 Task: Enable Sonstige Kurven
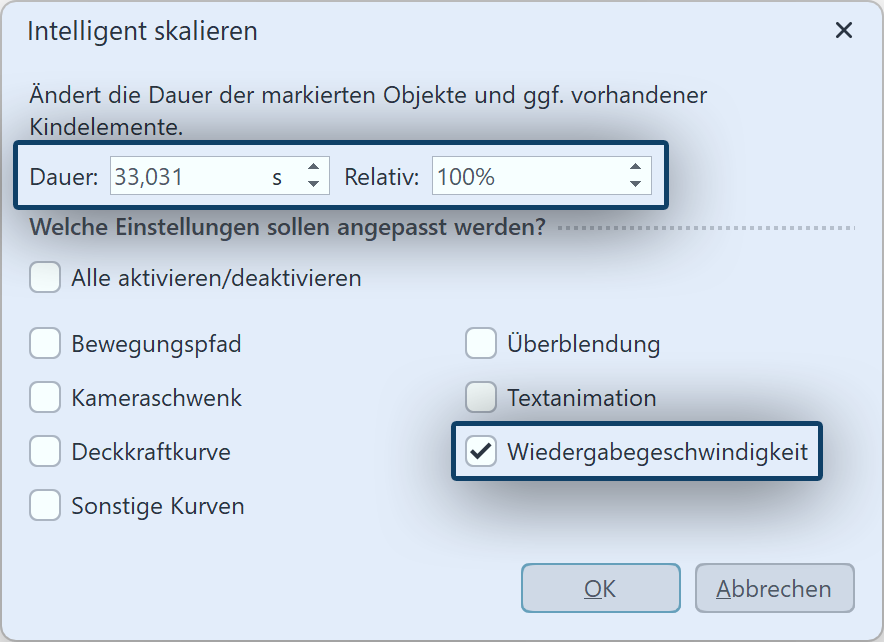point(45,506)
